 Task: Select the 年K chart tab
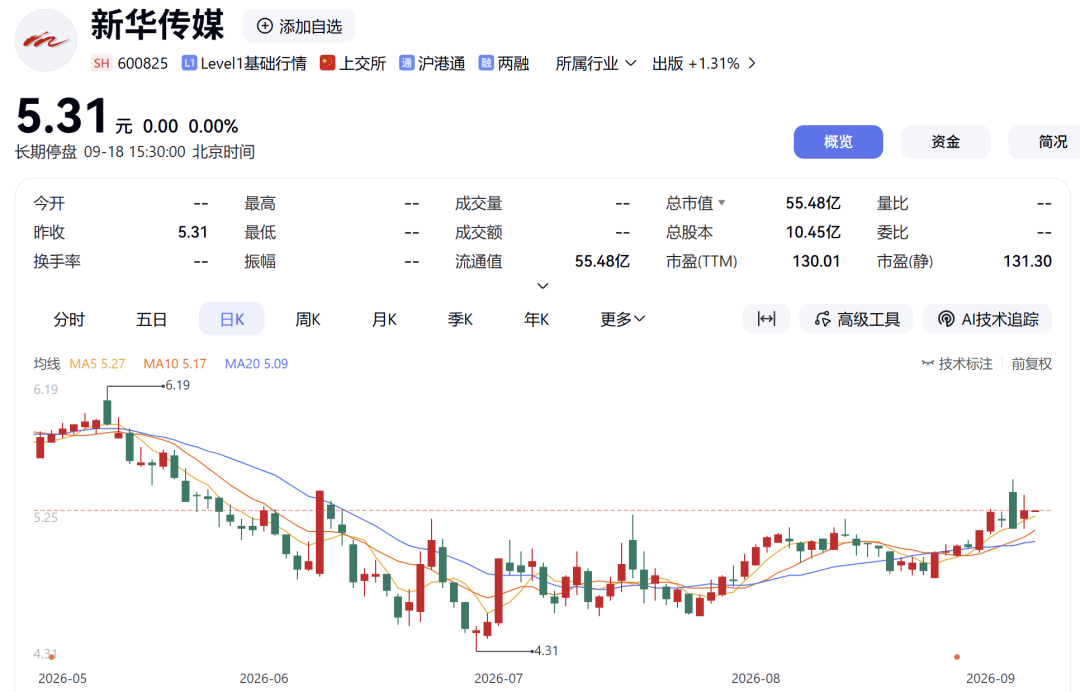(536, 319)
